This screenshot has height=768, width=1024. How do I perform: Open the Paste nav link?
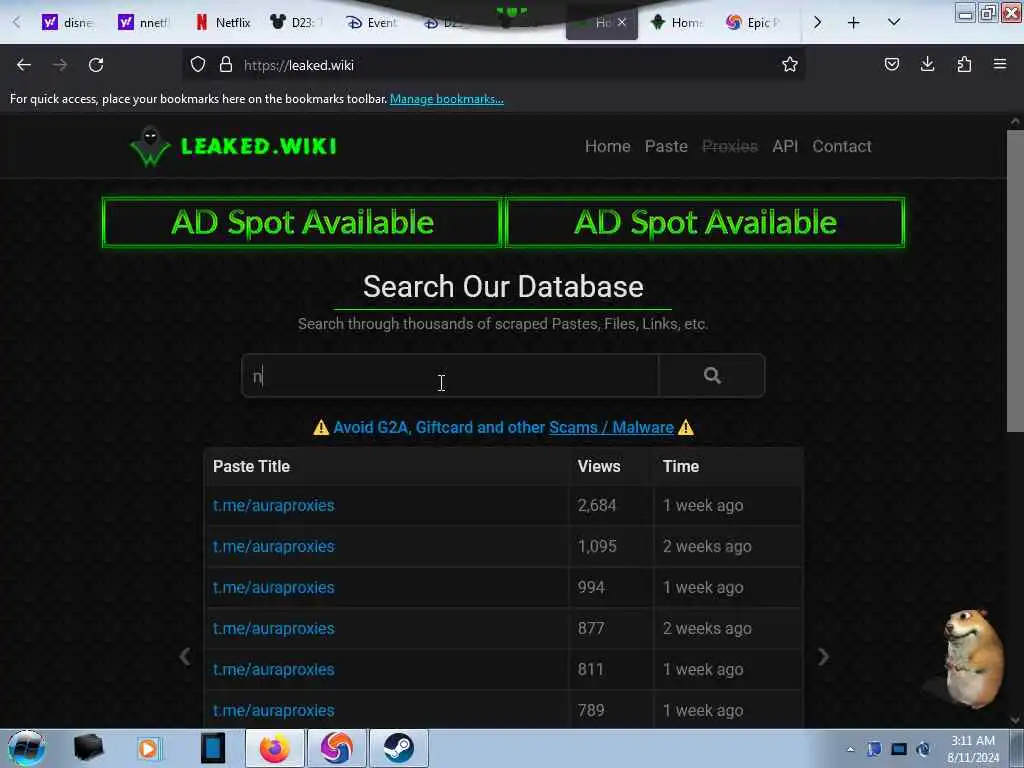click(x=665, y=146)
